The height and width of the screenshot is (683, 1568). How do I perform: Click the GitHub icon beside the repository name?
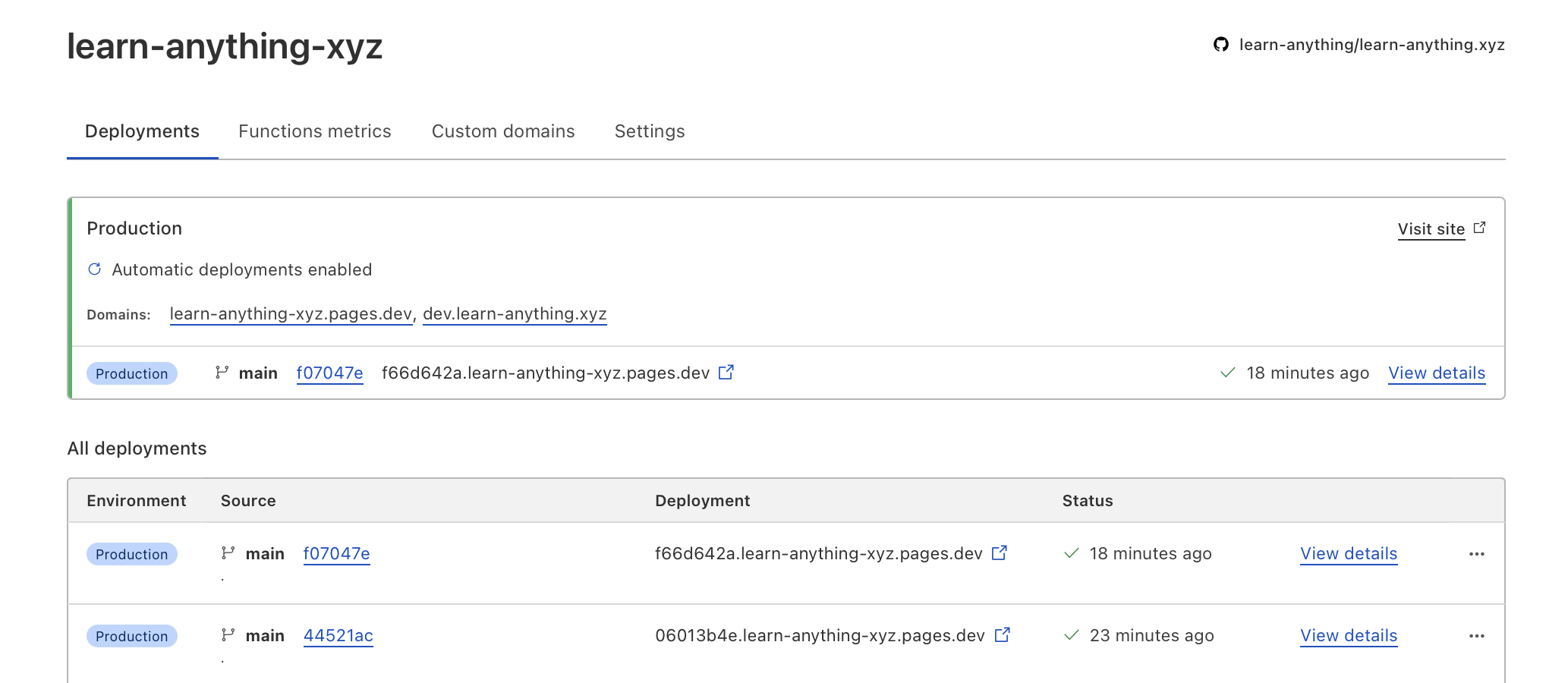(1220, 45)
